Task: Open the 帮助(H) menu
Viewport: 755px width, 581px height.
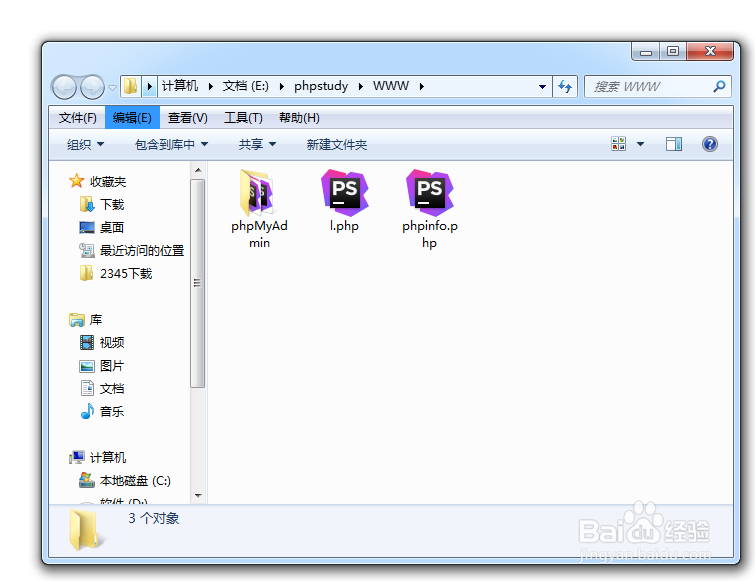Action: (299, 118)
